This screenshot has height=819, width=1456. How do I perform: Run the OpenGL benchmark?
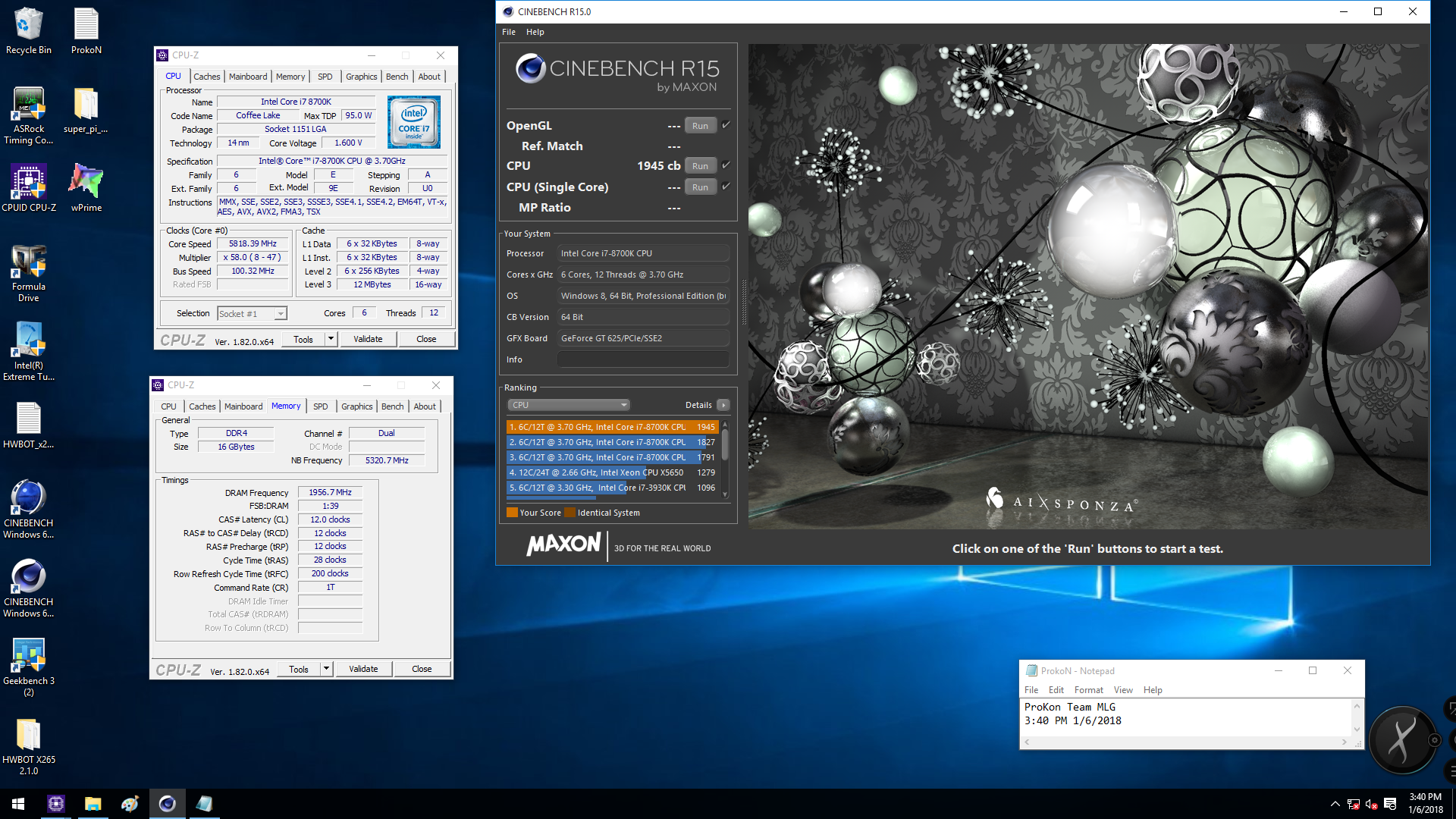tap(700, 126)
